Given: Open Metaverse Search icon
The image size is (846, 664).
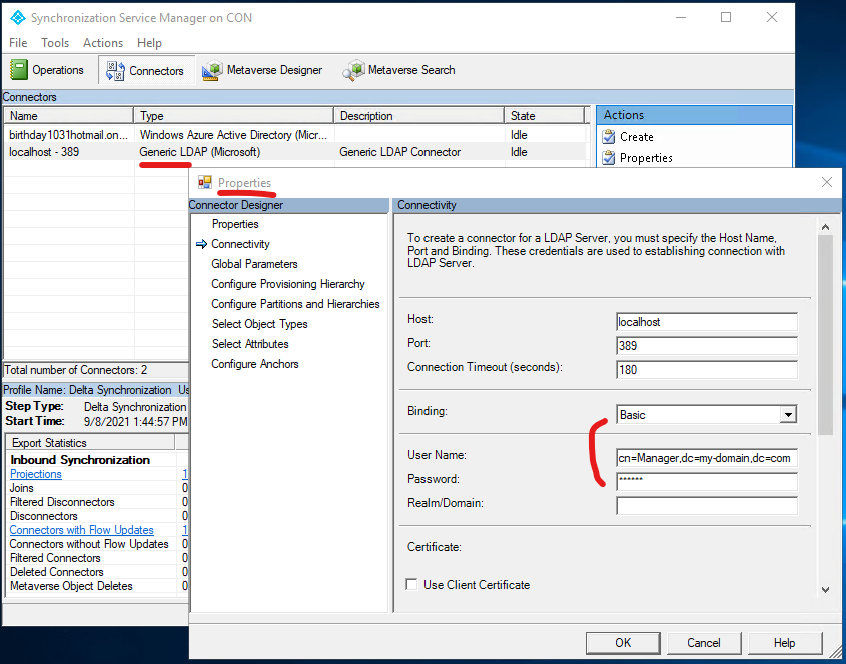Looking at the screenshot, I should click(353, 71).
